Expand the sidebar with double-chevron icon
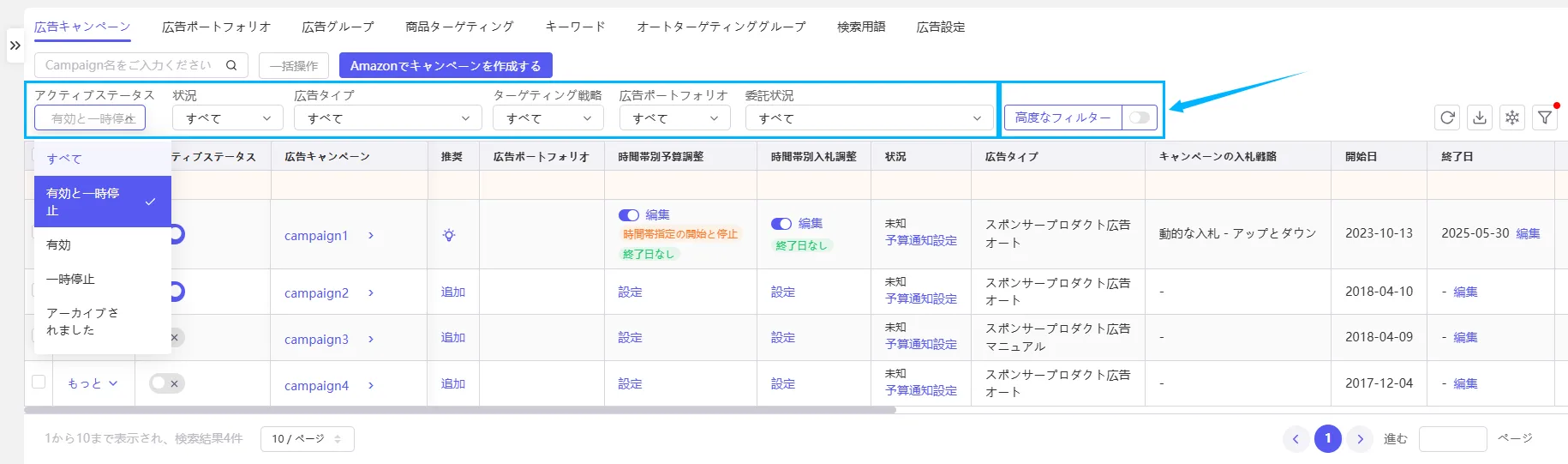The height and width of the screenshot is (464, 1568). click(x=15, y=45)
